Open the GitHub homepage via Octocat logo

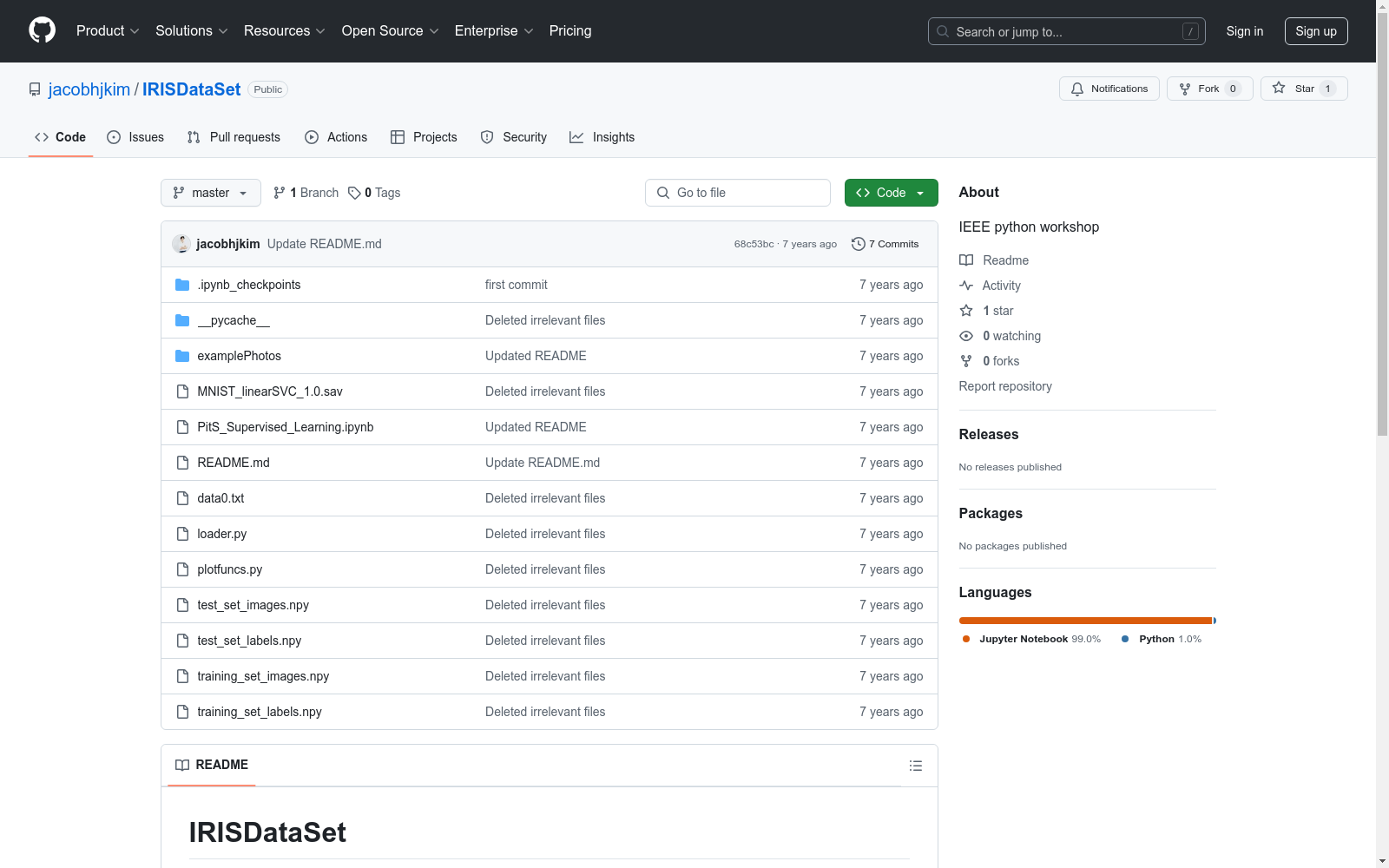pos(43,30)
